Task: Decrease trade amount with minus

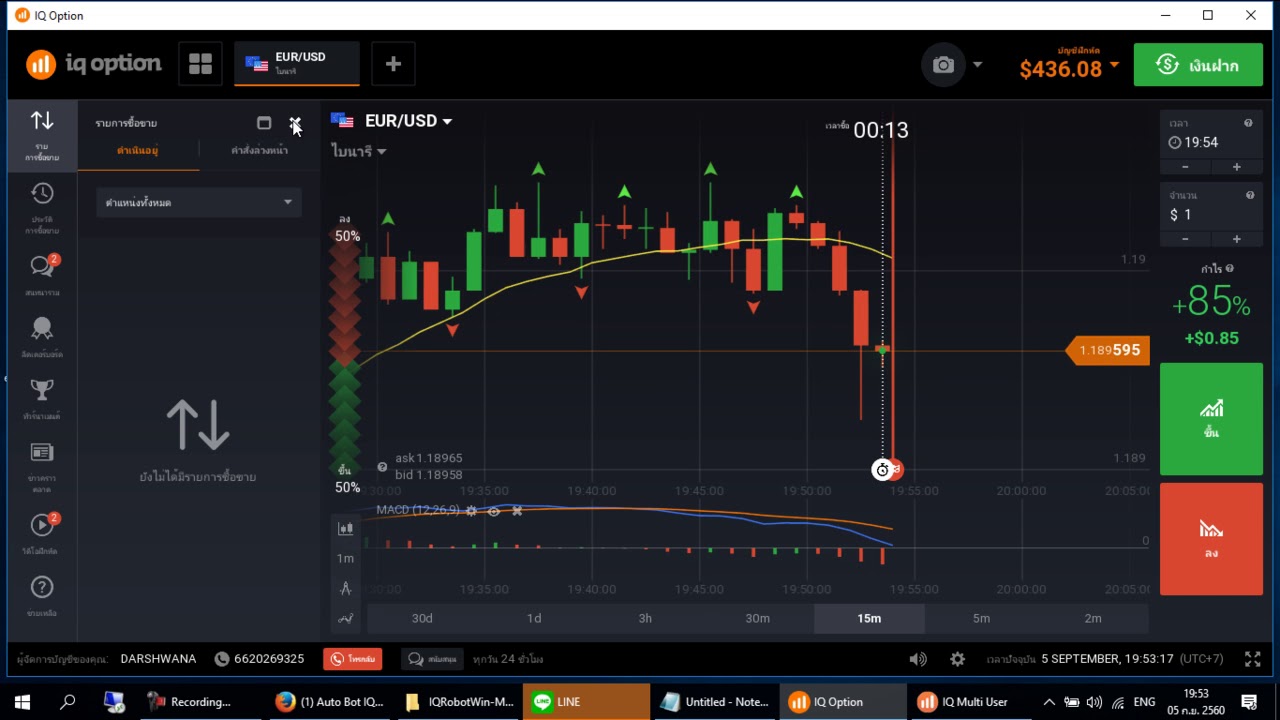Action: tap(1185, 239)
